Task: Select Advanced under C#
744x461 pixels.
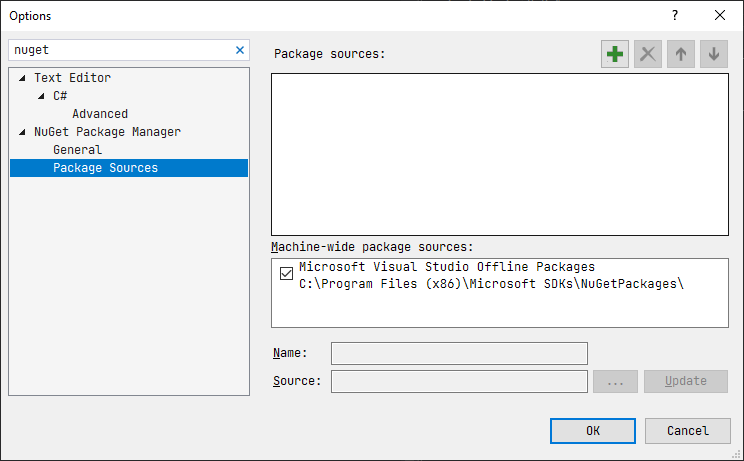Action: [100, 114]
